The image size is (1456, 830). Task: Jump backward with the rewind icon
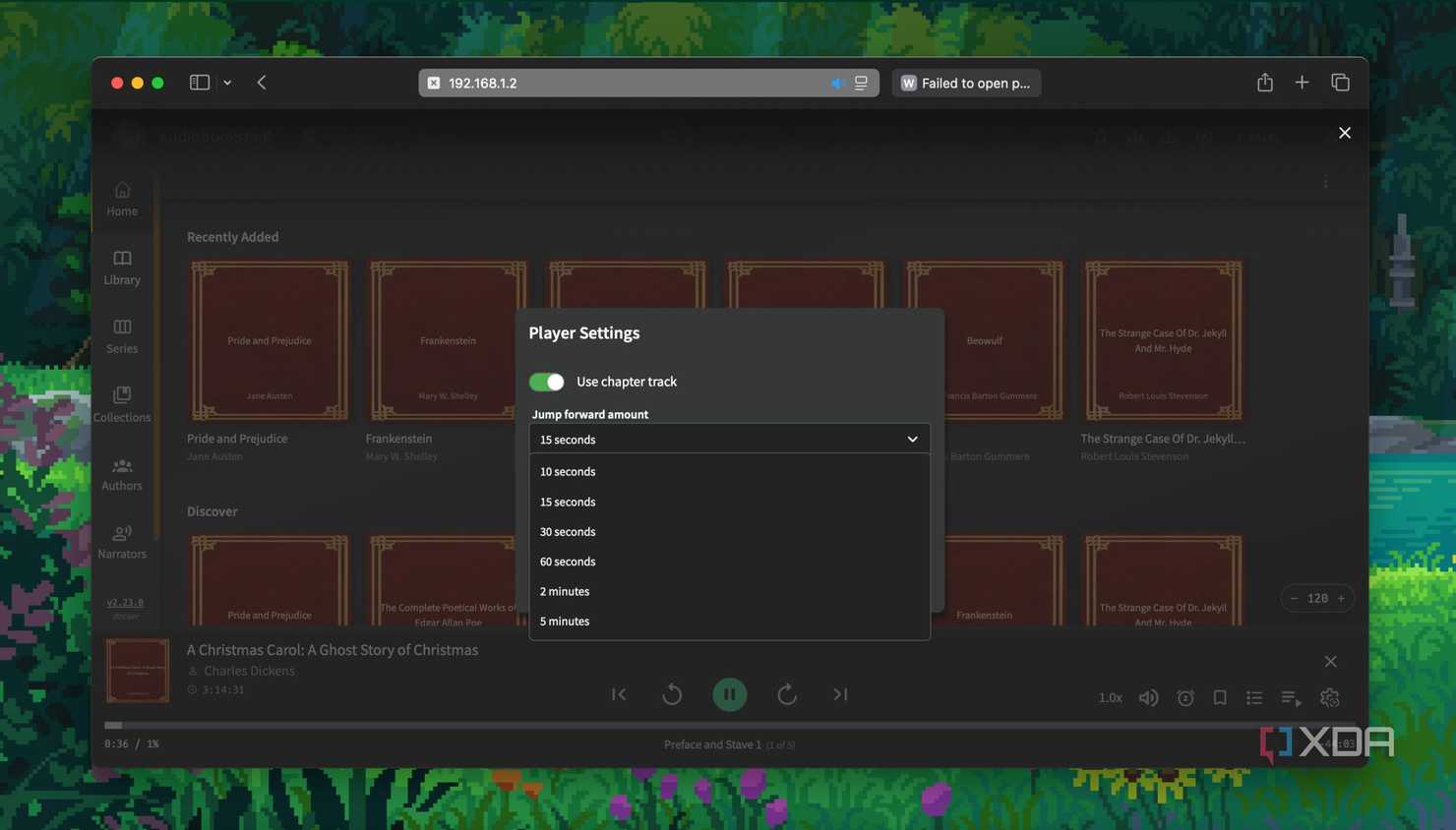point(672,694)
